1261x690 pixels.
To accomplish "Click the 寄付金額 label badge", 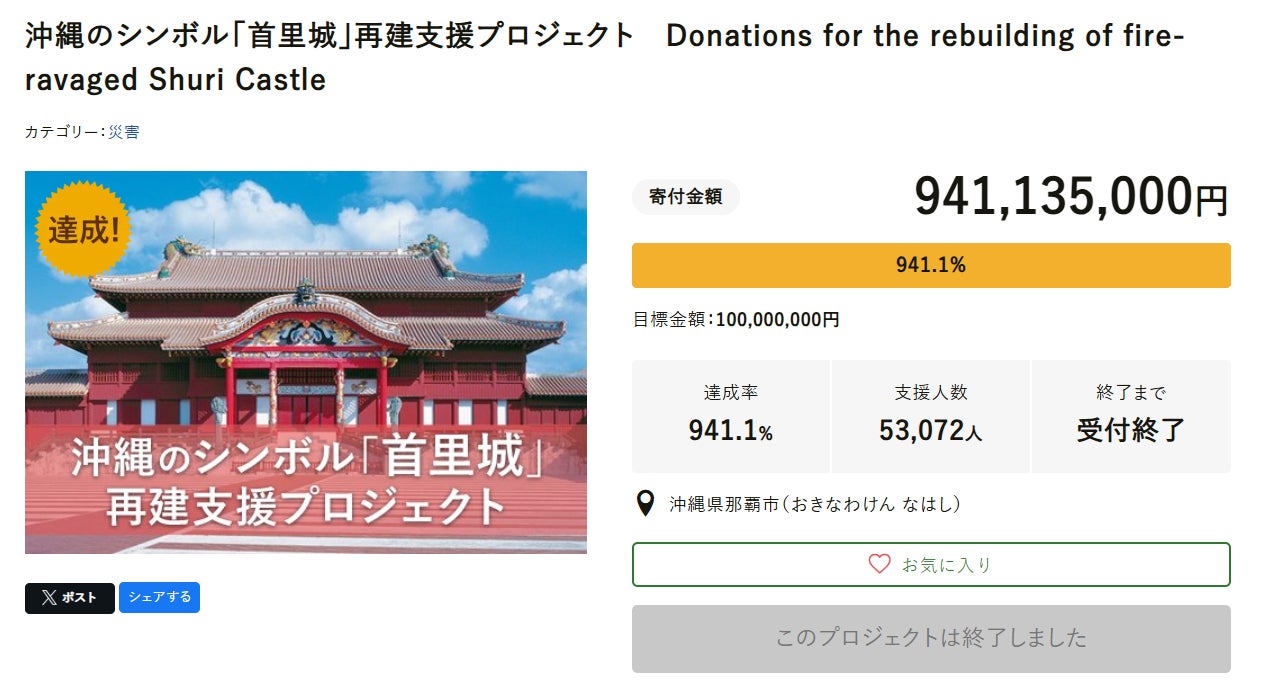I will click(685, 197).
